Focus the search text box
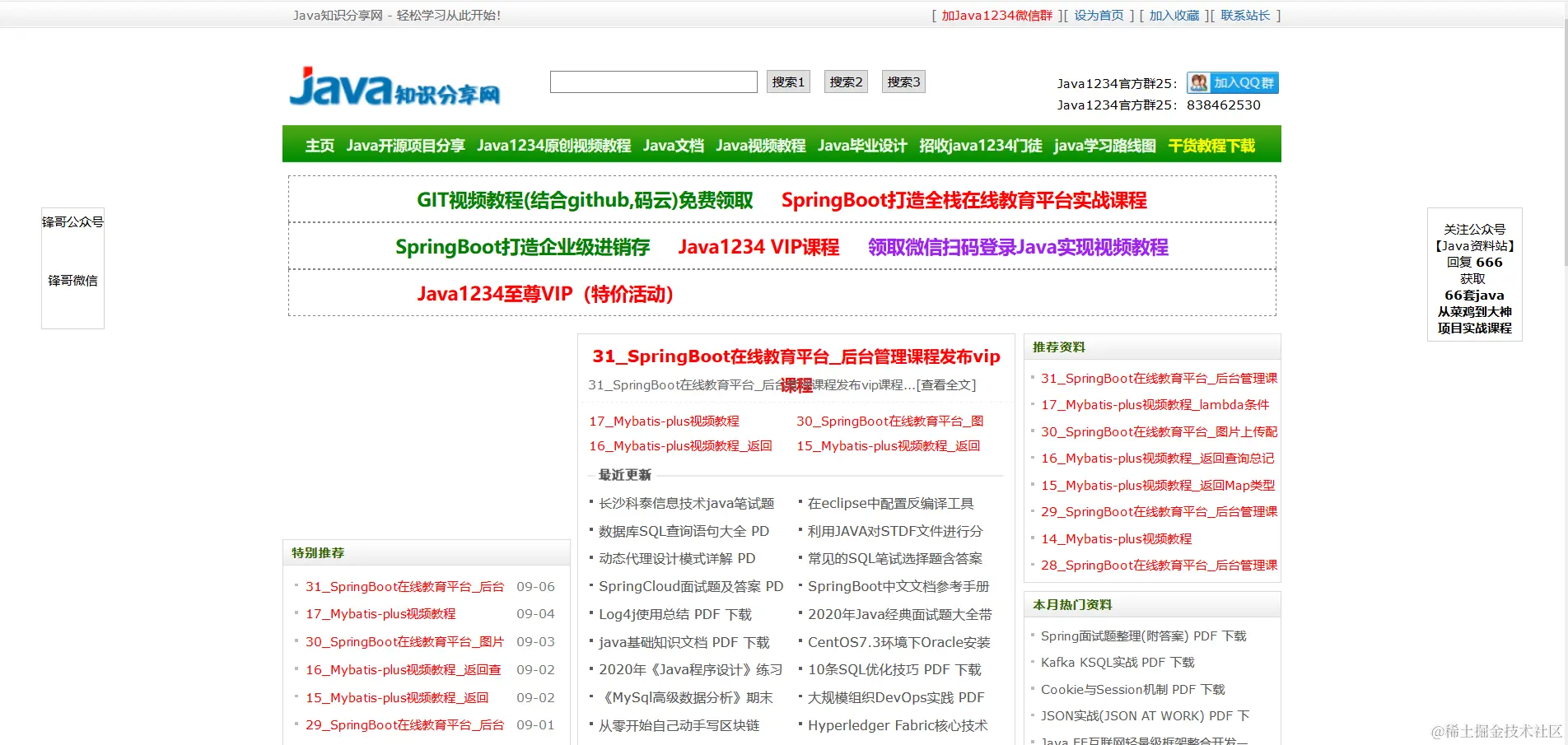The width and height of the screenshot is (1568, 745). coord(654,81)
